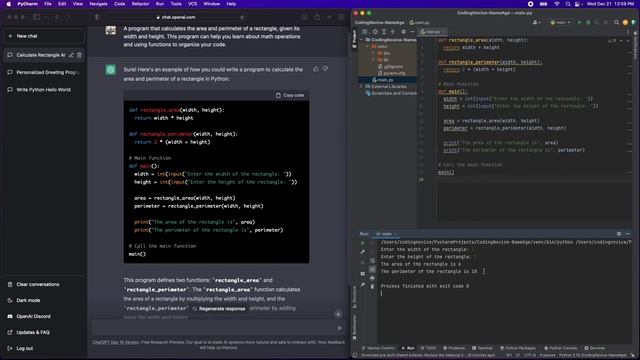The width and height of the screenshot is (640, 360).
Task: Open the main run configuration dropdown in PyCharm
Action: click(560, 22)
